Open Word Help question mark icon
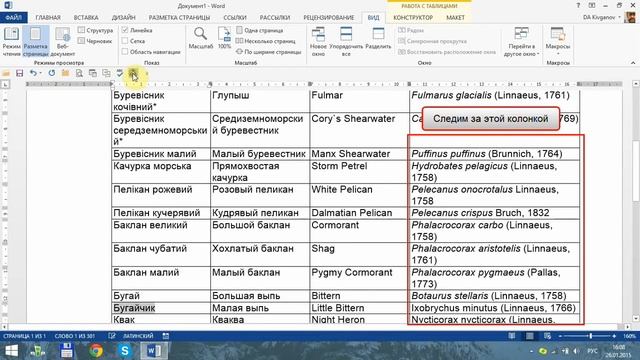This screenshot has height=360, width=640. (578, 6)
